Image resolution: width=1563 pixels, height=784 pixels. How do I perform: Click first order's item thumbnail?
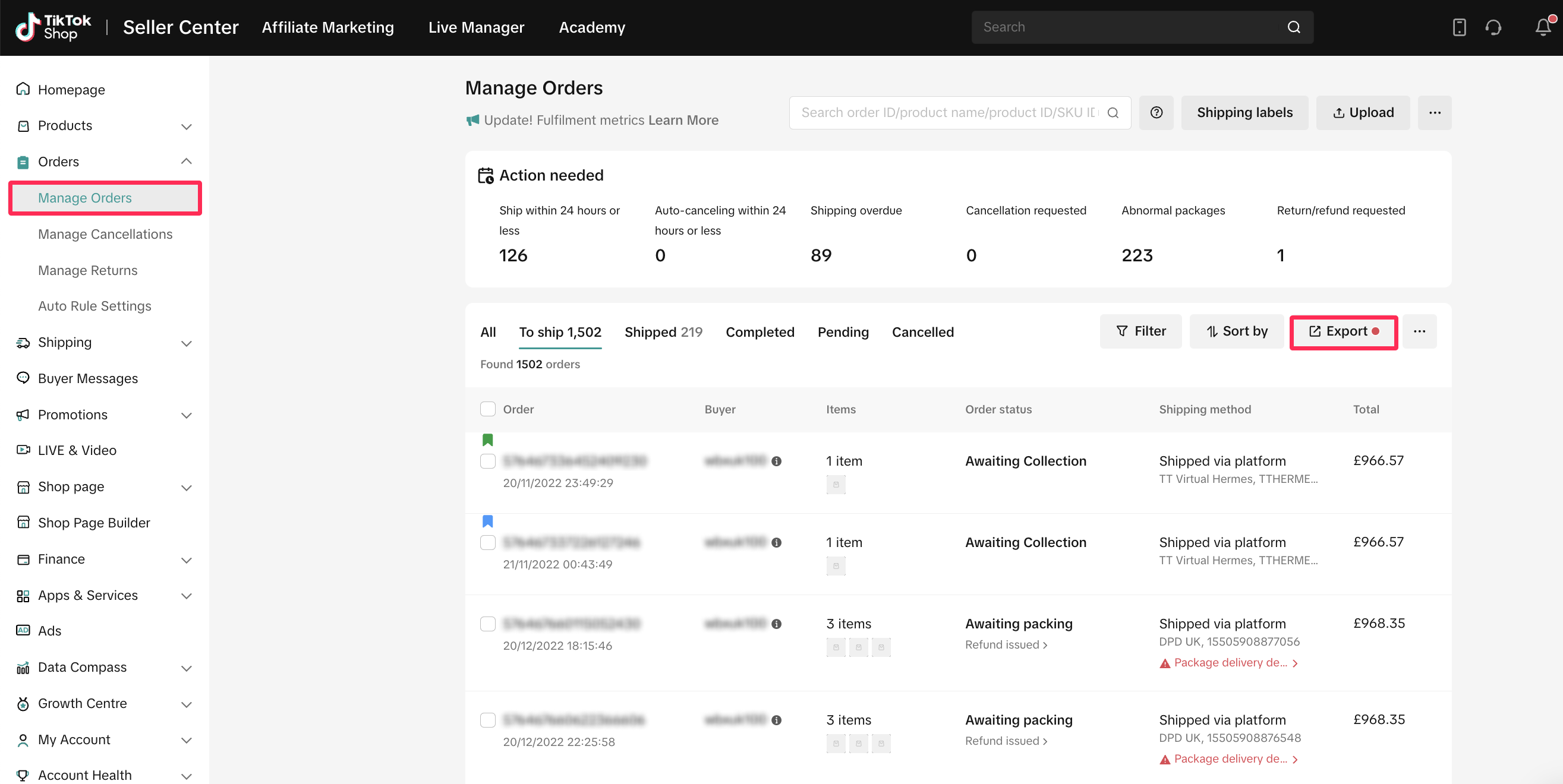click(x=836, y=485)
